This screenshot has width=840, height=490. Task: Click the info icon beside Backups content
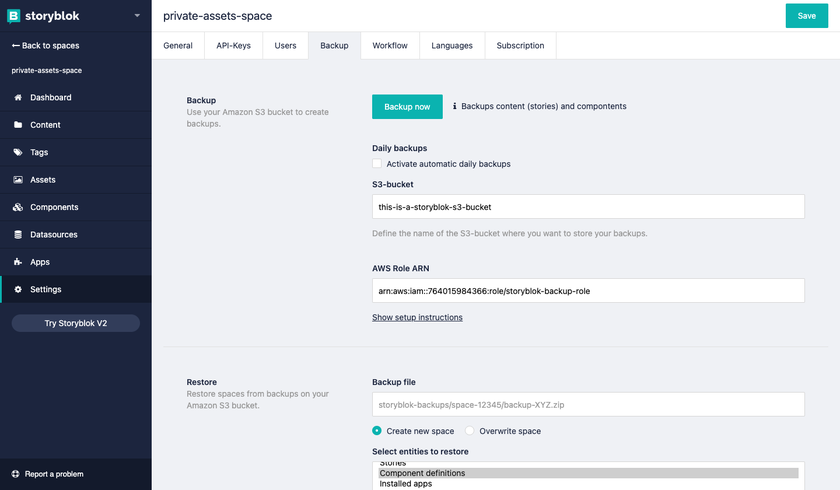[454, 106]
